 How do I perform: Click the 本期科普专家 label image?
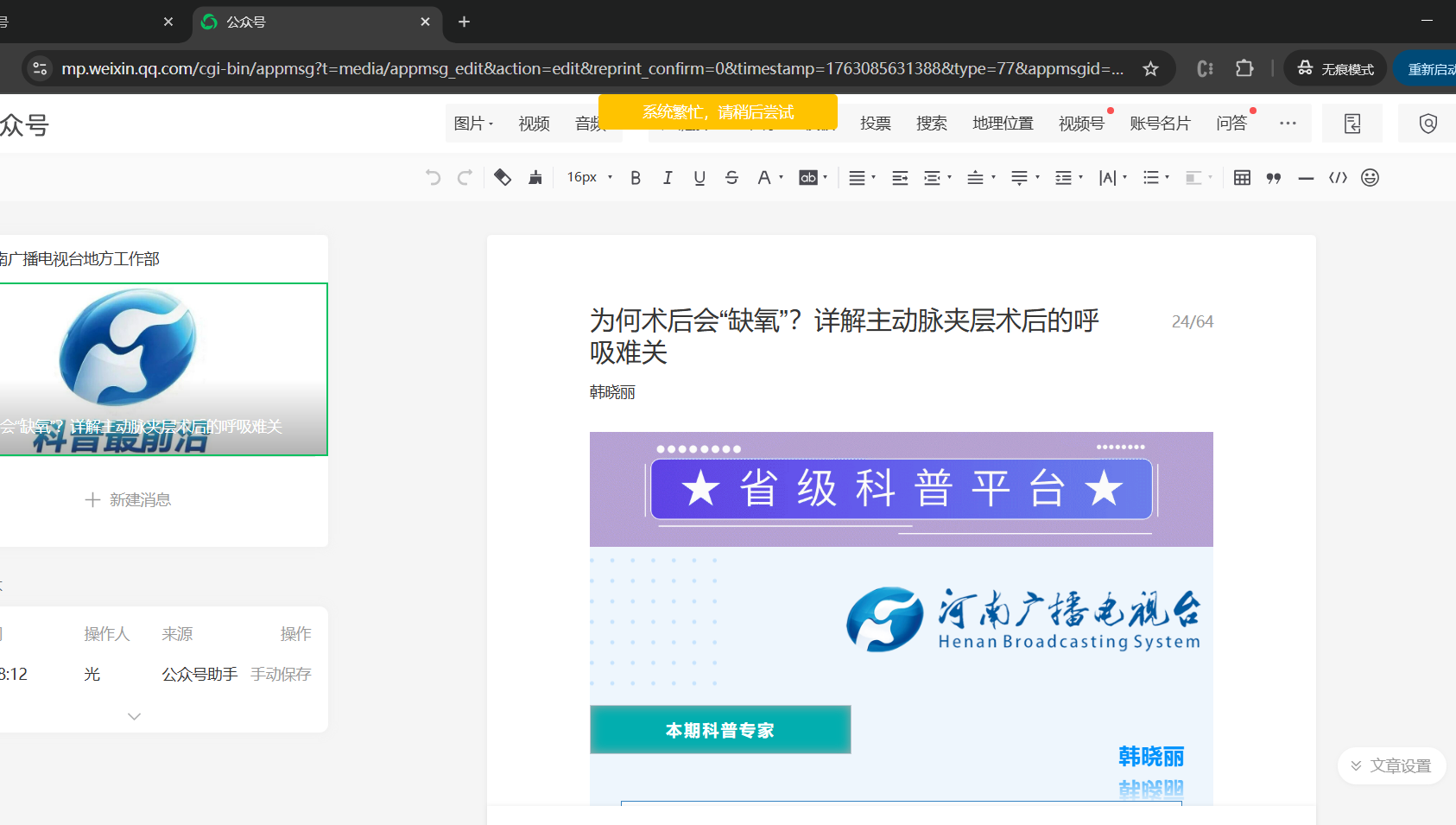click(x=720, y=730)
